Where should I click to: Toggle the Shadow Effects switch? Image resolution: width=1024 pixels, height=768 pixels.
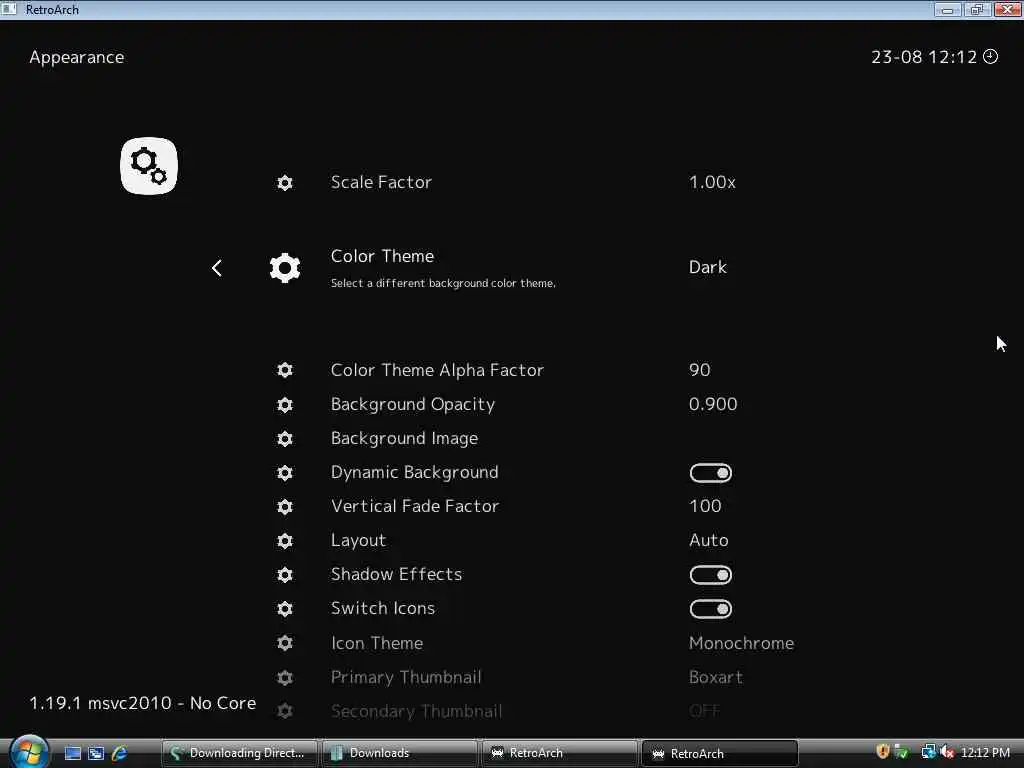pos(711,575)
